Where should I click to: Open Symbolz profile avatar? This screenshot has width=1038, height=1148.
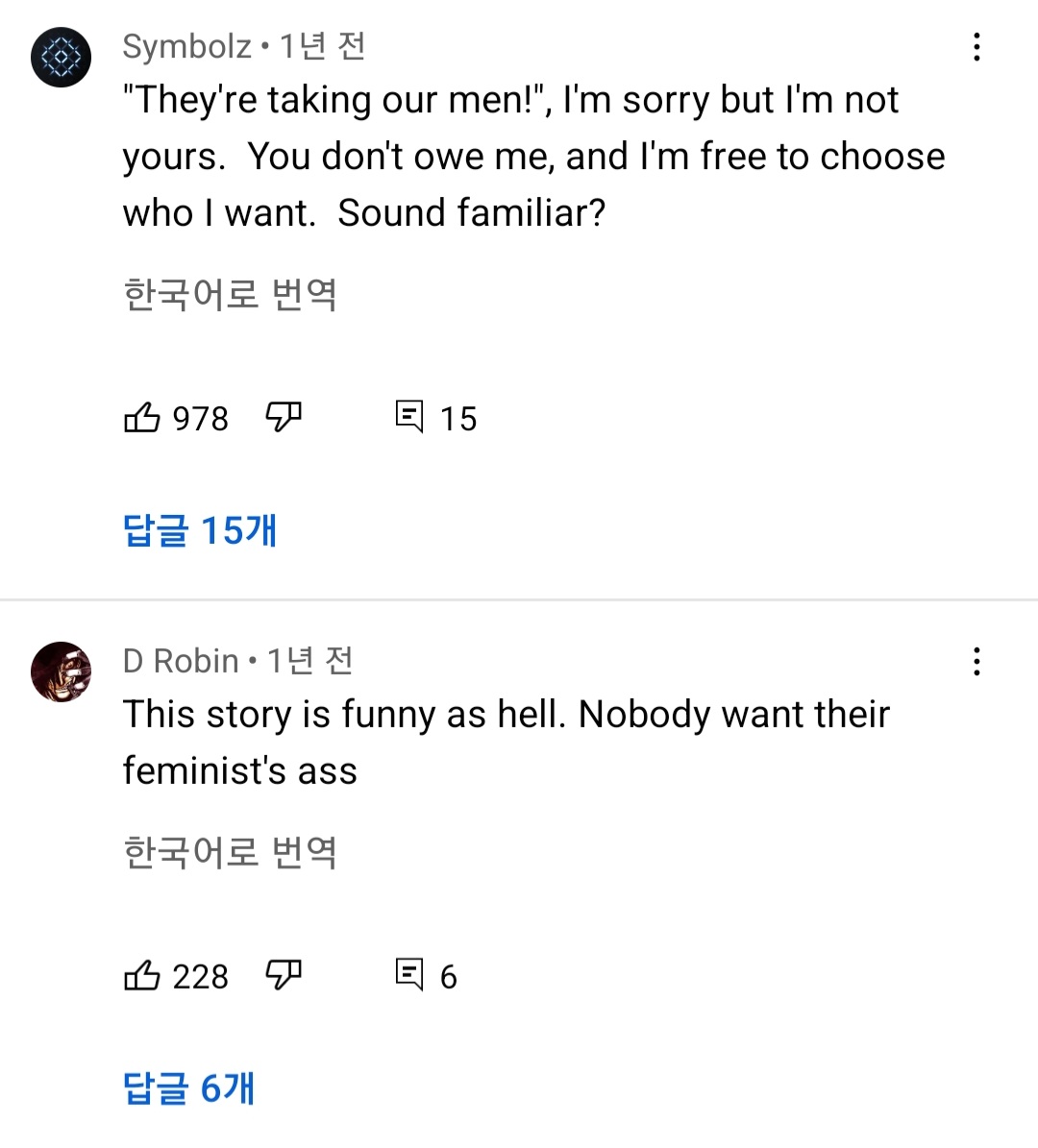click(x=62, y=58)
